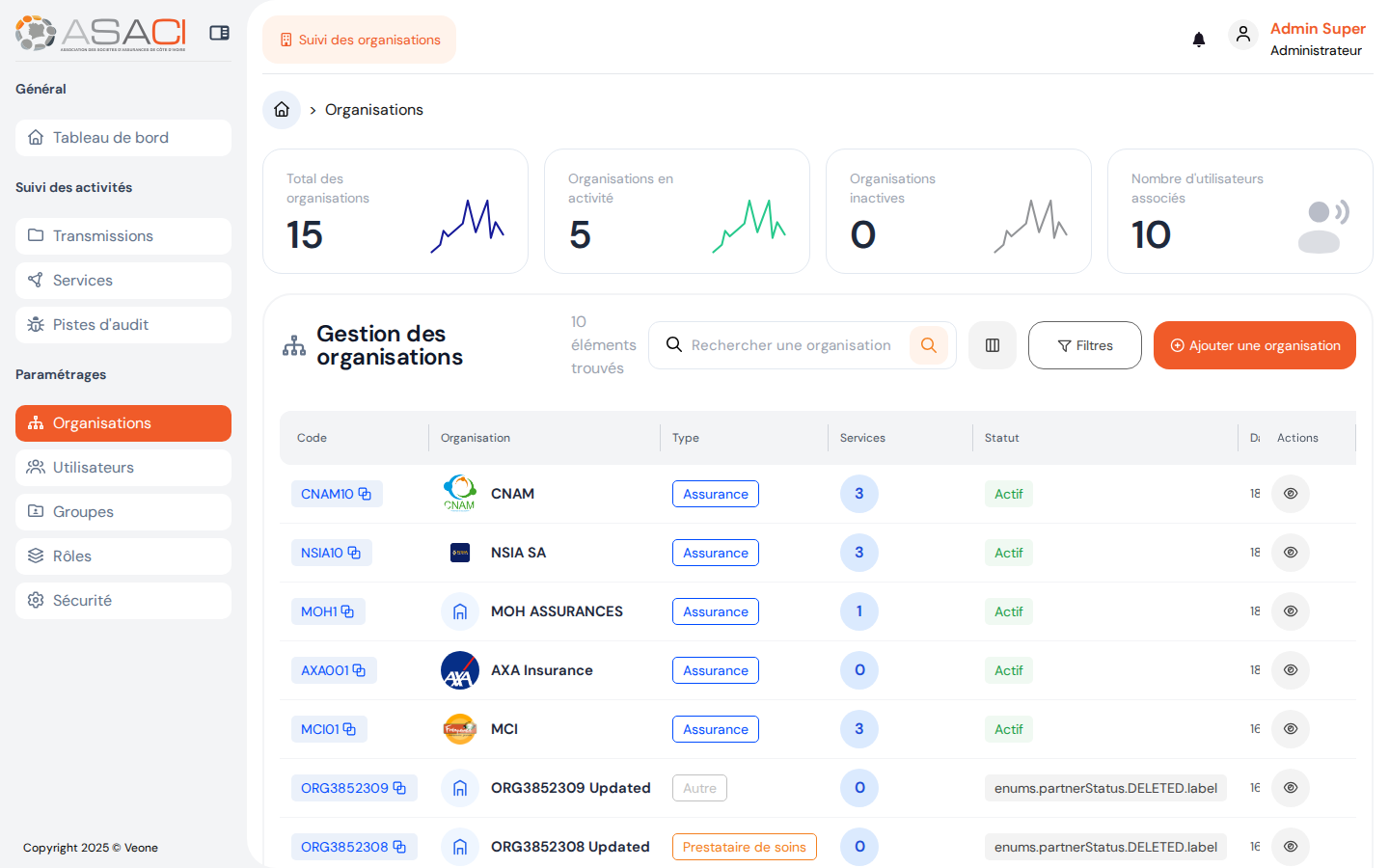Click the notification bell icon
Viewport: 1389px width, 868px height.
[1198, 40]
